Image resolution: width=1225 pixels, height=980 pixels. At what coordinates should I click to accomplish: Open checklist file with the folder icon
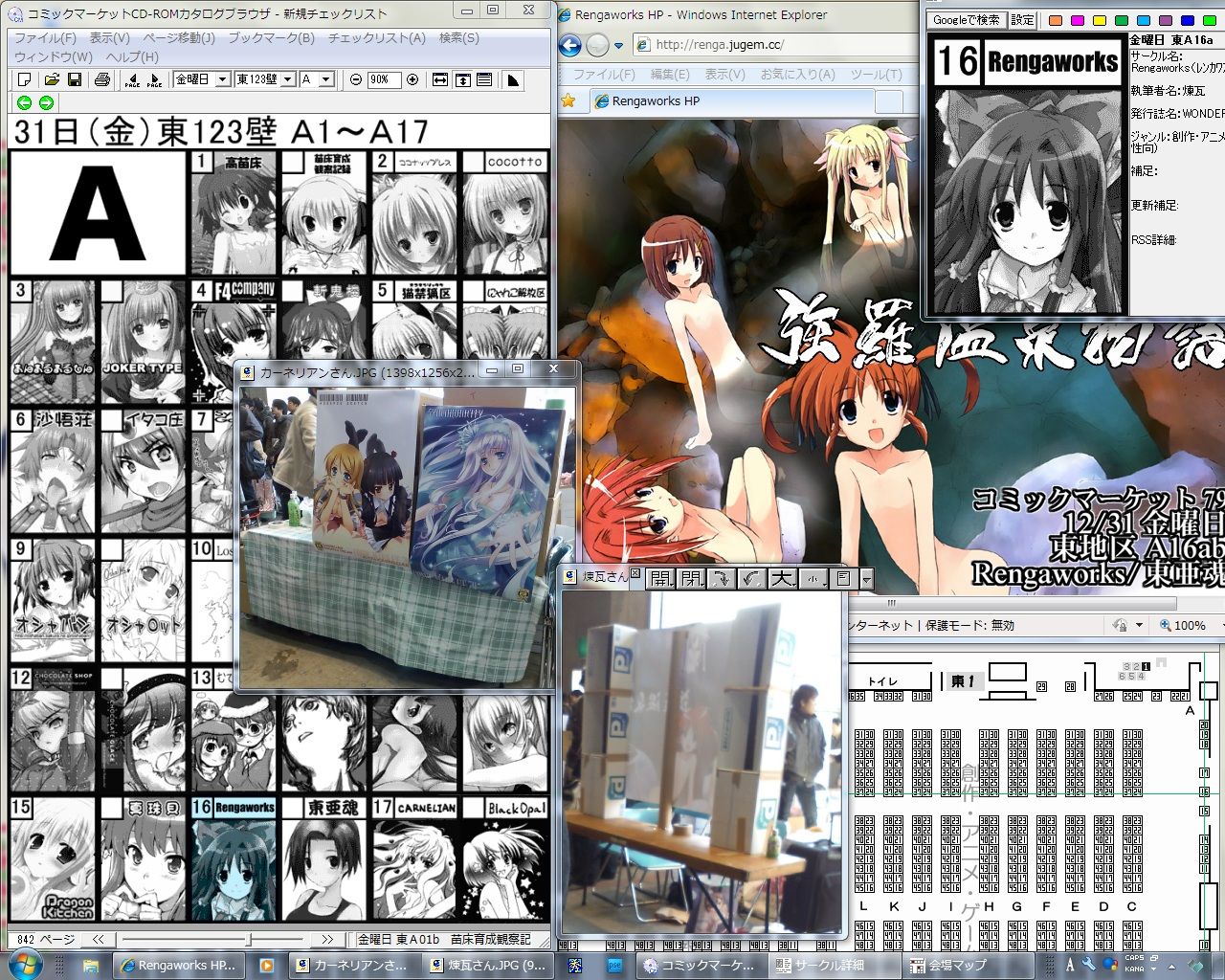click(x=52, y=79)
